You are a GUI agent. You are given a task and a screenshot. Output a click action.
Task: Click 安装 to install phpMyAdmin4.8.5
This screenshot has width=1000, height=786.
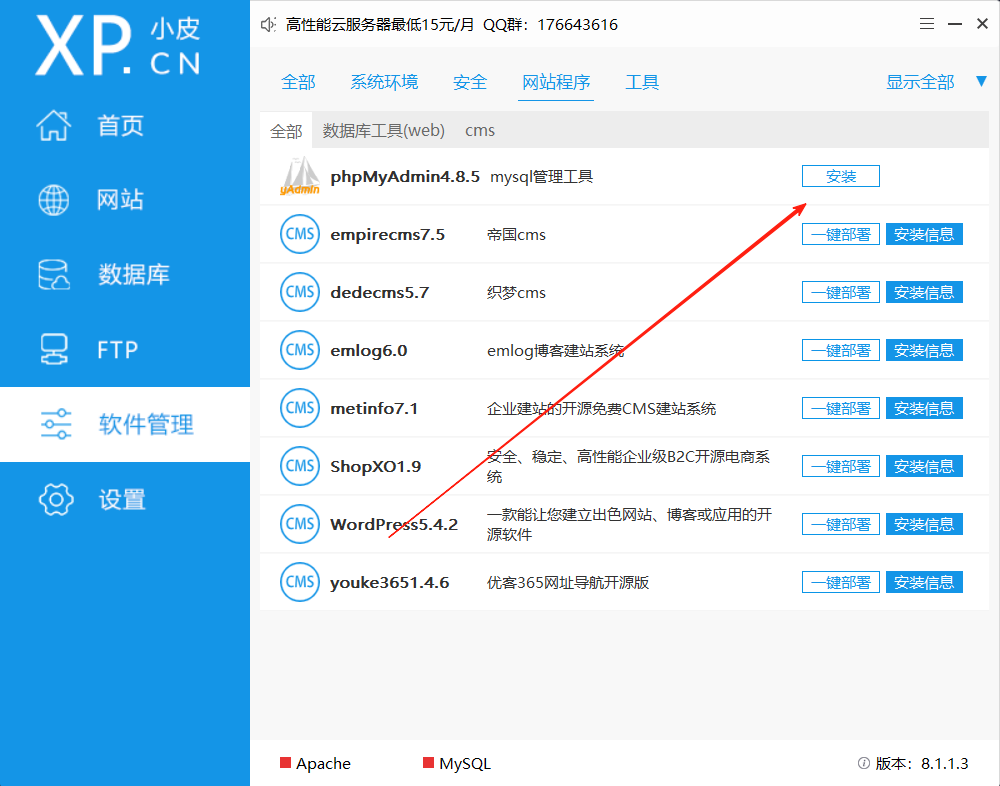(x=840, y=175)
